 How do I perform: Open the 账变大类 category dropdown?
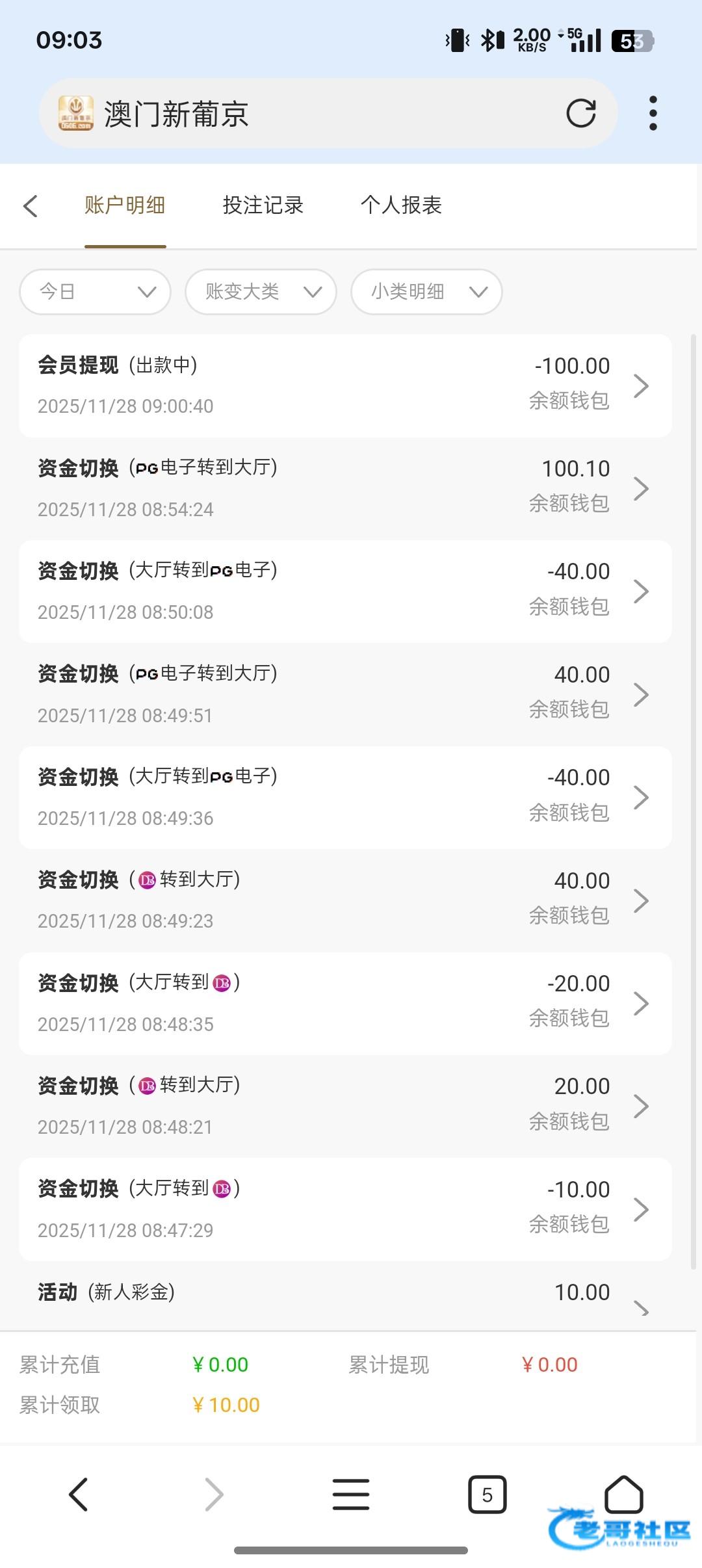[x=261, y=292]
